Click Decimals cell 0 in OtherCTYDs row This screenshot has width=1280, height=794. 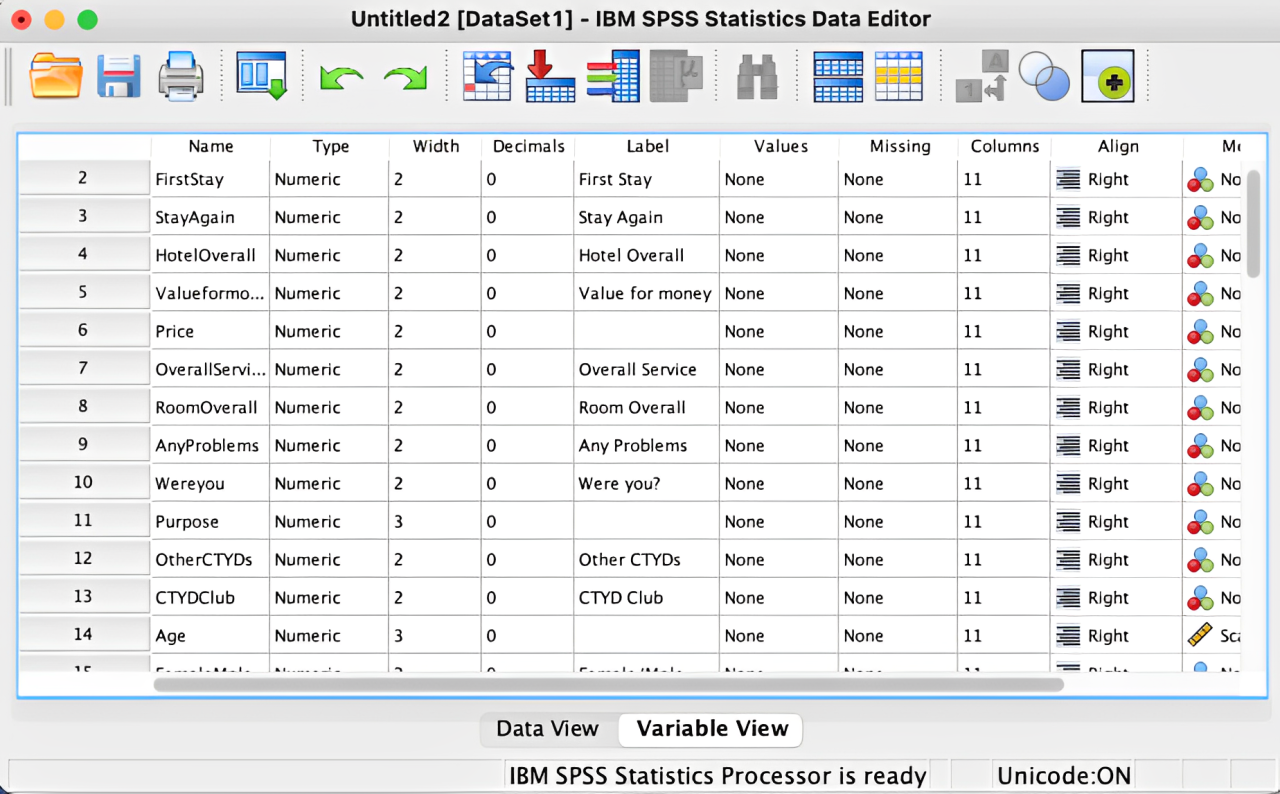coord(528,560)
